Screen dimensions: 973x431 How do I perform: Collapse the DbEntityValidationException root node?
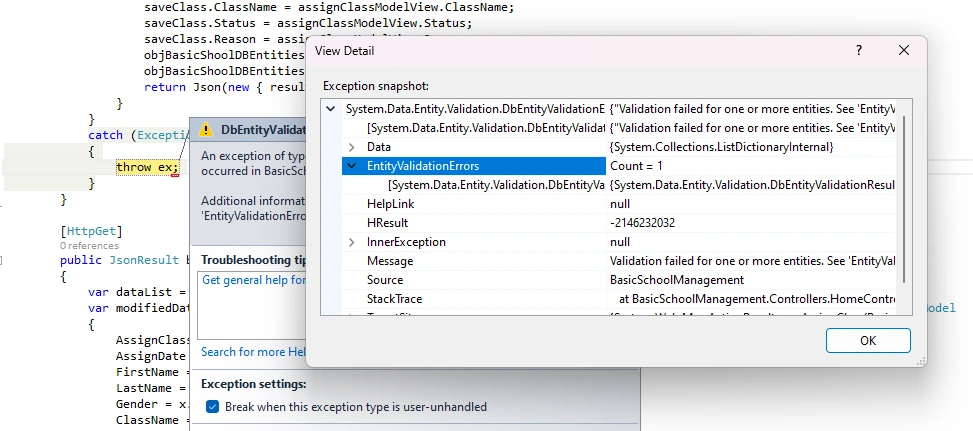click(x=331, y=109)
